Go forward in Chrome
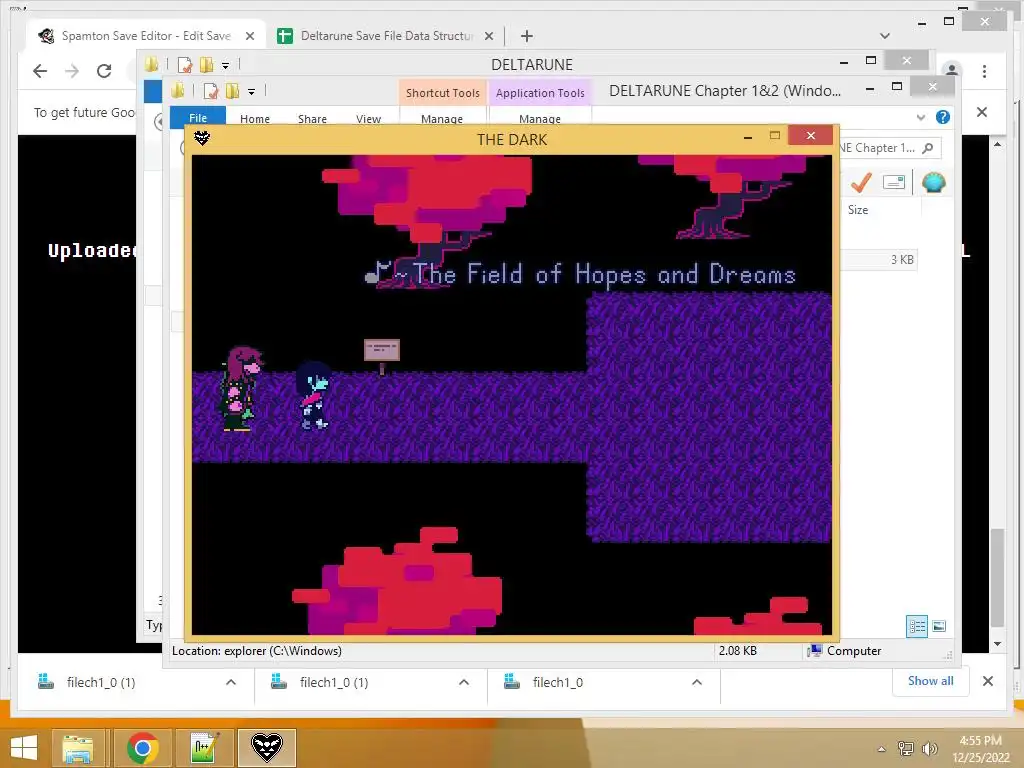1024x768 pixels. click(72, 71)
